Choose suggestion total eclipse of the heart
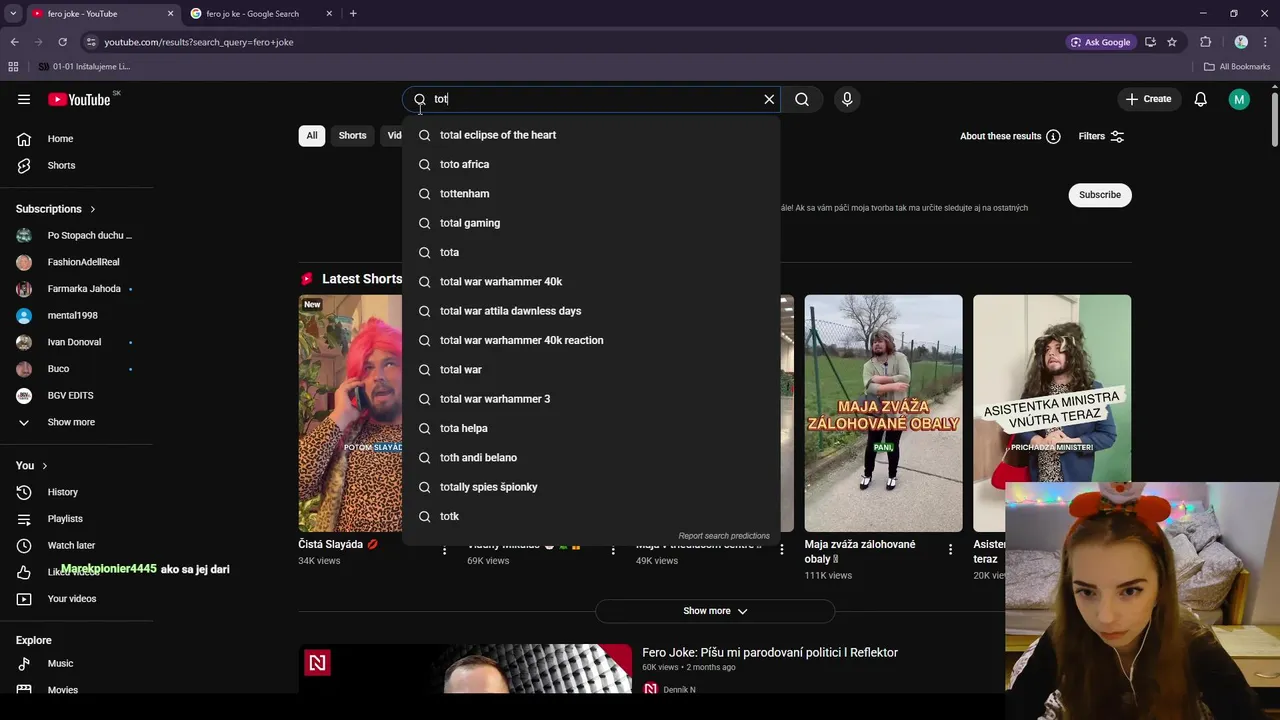This screenshot has width=1280, height=720. (591, 135)
